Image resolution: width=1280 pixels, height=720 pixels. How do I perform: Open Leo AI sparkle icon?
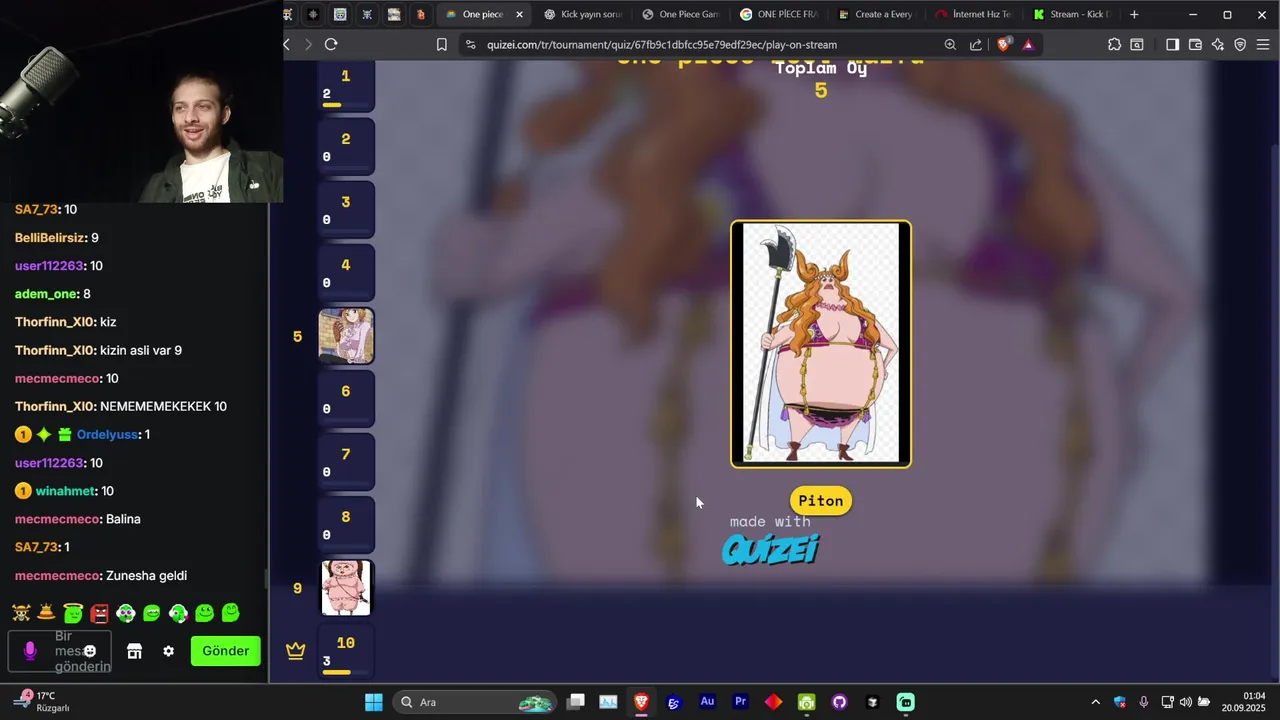(x=1217, y=44)
